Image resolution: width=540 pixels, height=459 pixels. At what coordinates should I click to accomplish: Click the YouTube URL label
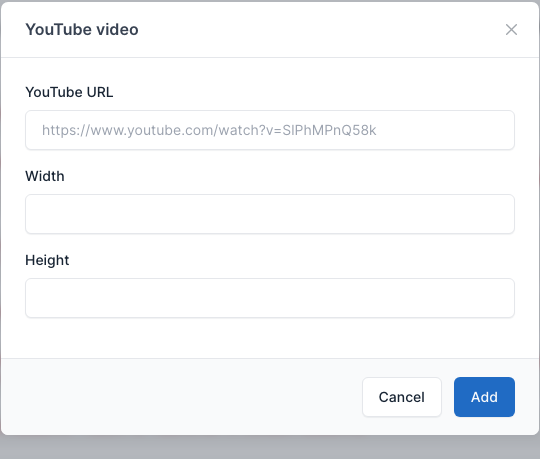(x=69, y=92)
